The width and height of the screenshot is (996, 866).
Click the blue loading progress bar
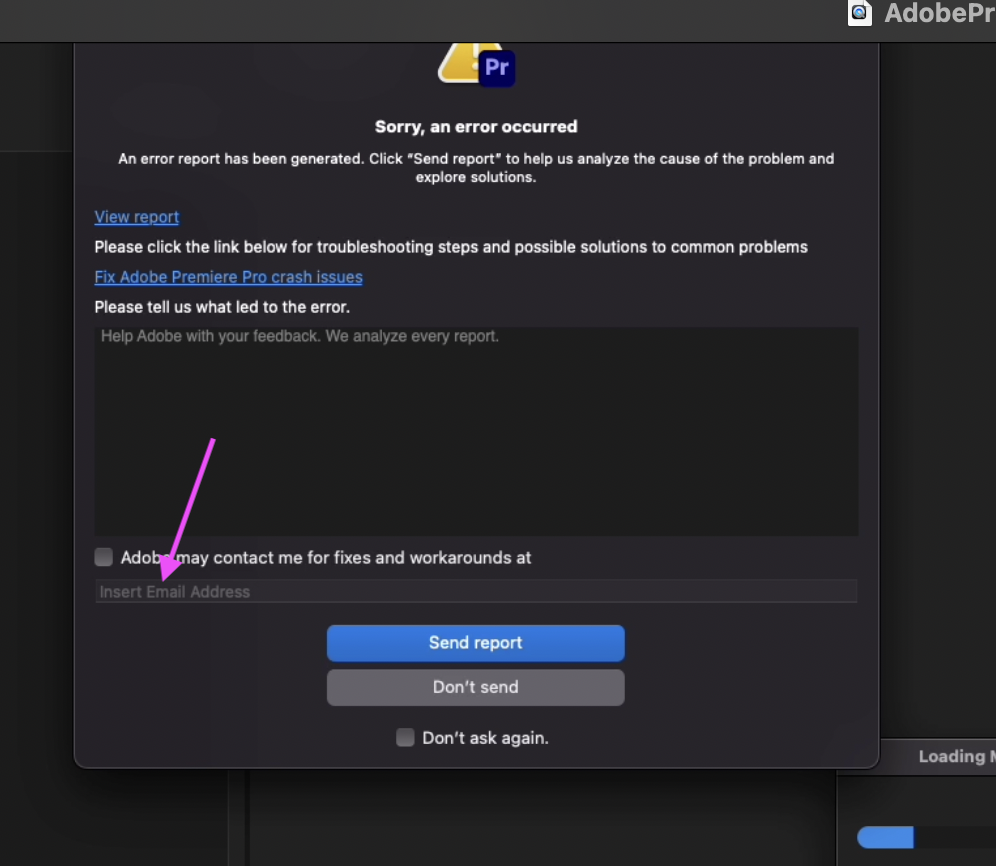885,837
